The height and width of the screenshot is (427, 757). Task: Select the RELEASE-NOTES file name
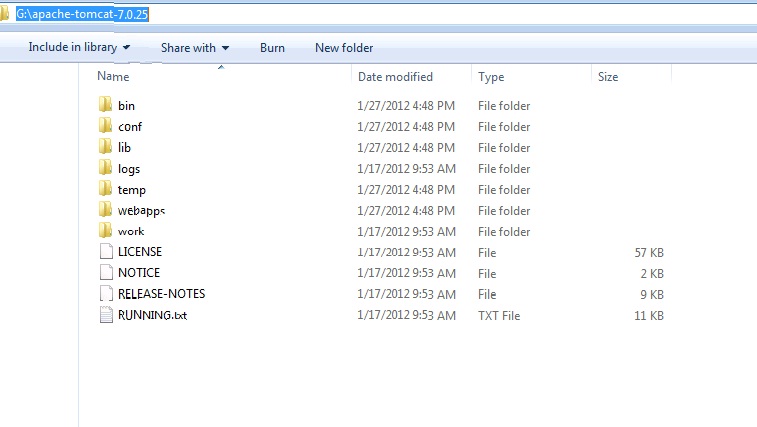[x=162, y=294]
